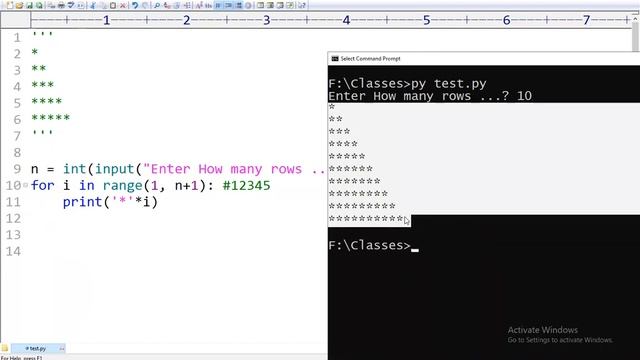Run spell check from the toolbar
Screen dimensions: 640x360
[x=71, y=5]
